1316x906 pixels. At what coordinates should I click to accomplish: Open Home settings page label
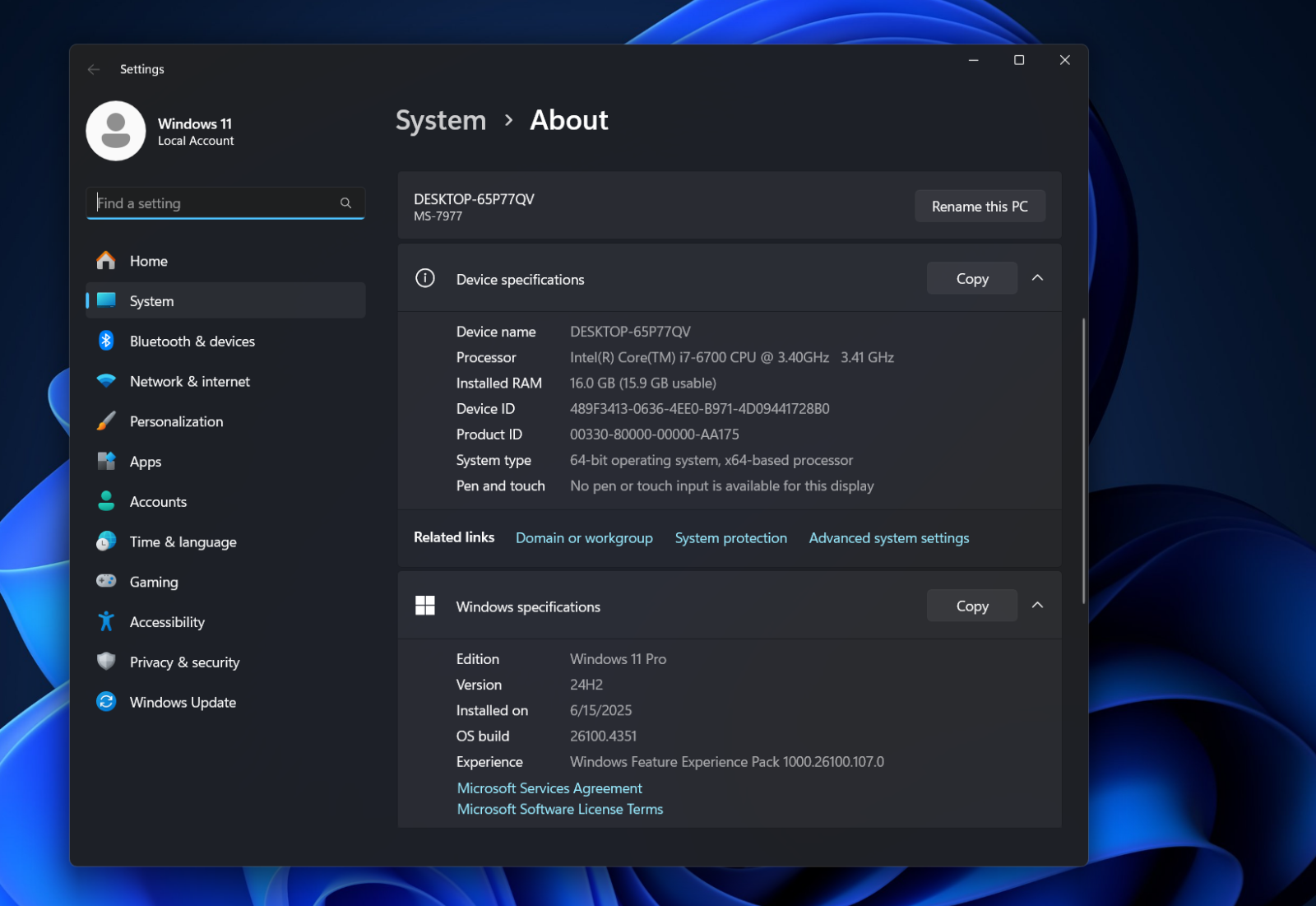pos(149,261)
